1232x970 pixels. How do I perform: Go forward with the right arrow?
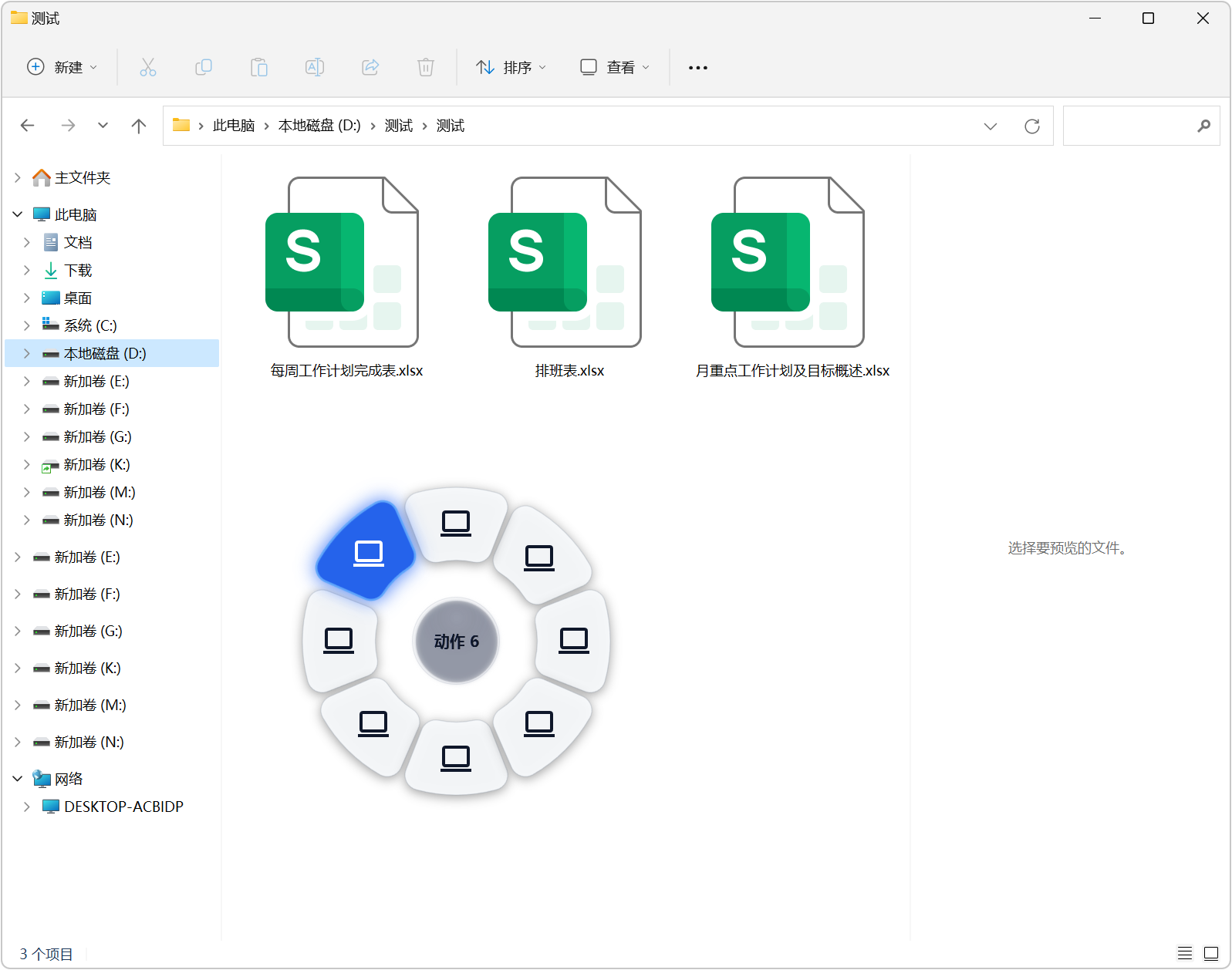coord(68,126)
